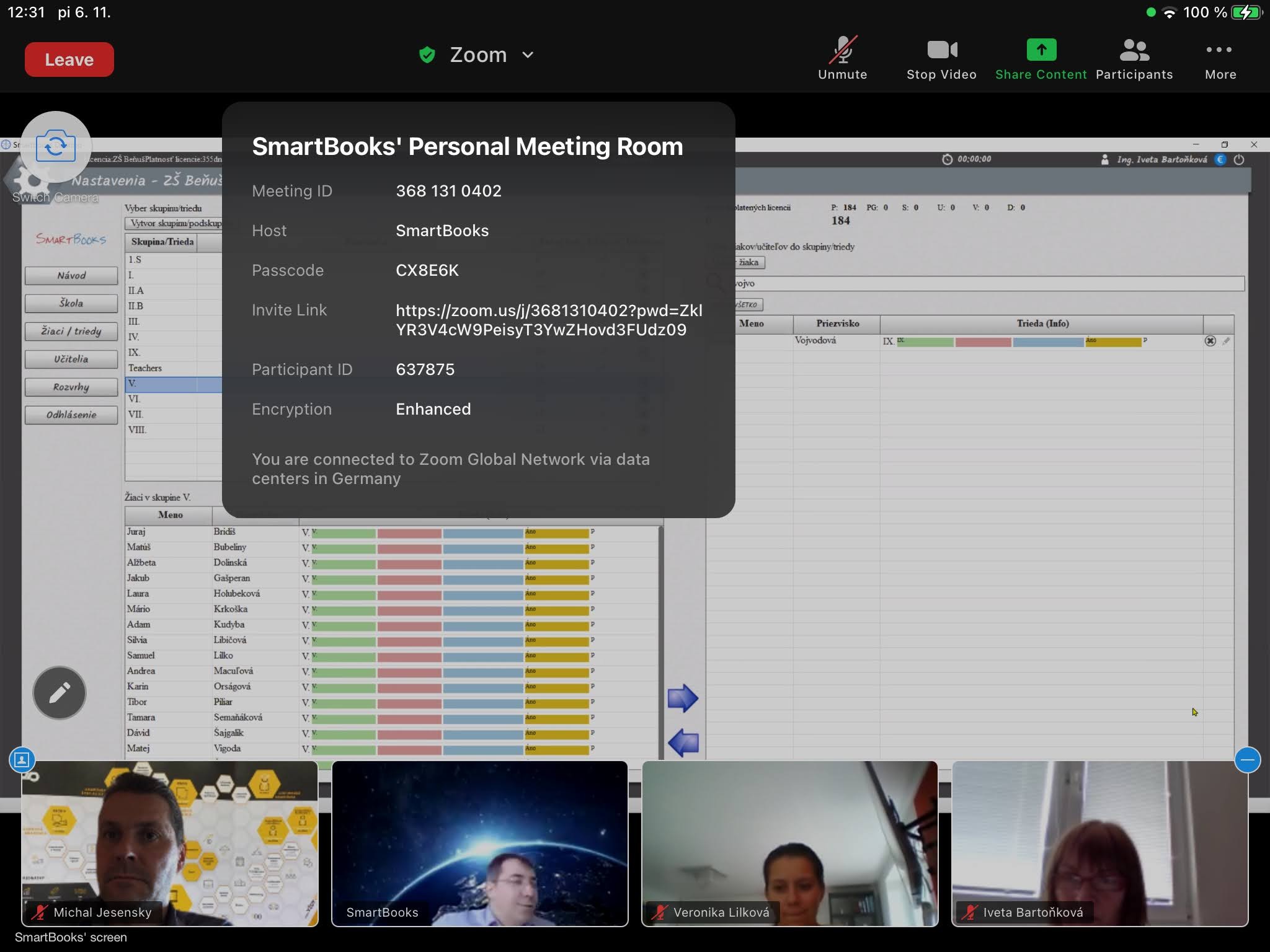Click the invite link URL
This screenshot has width=1270, height=952.
[549, 320]
